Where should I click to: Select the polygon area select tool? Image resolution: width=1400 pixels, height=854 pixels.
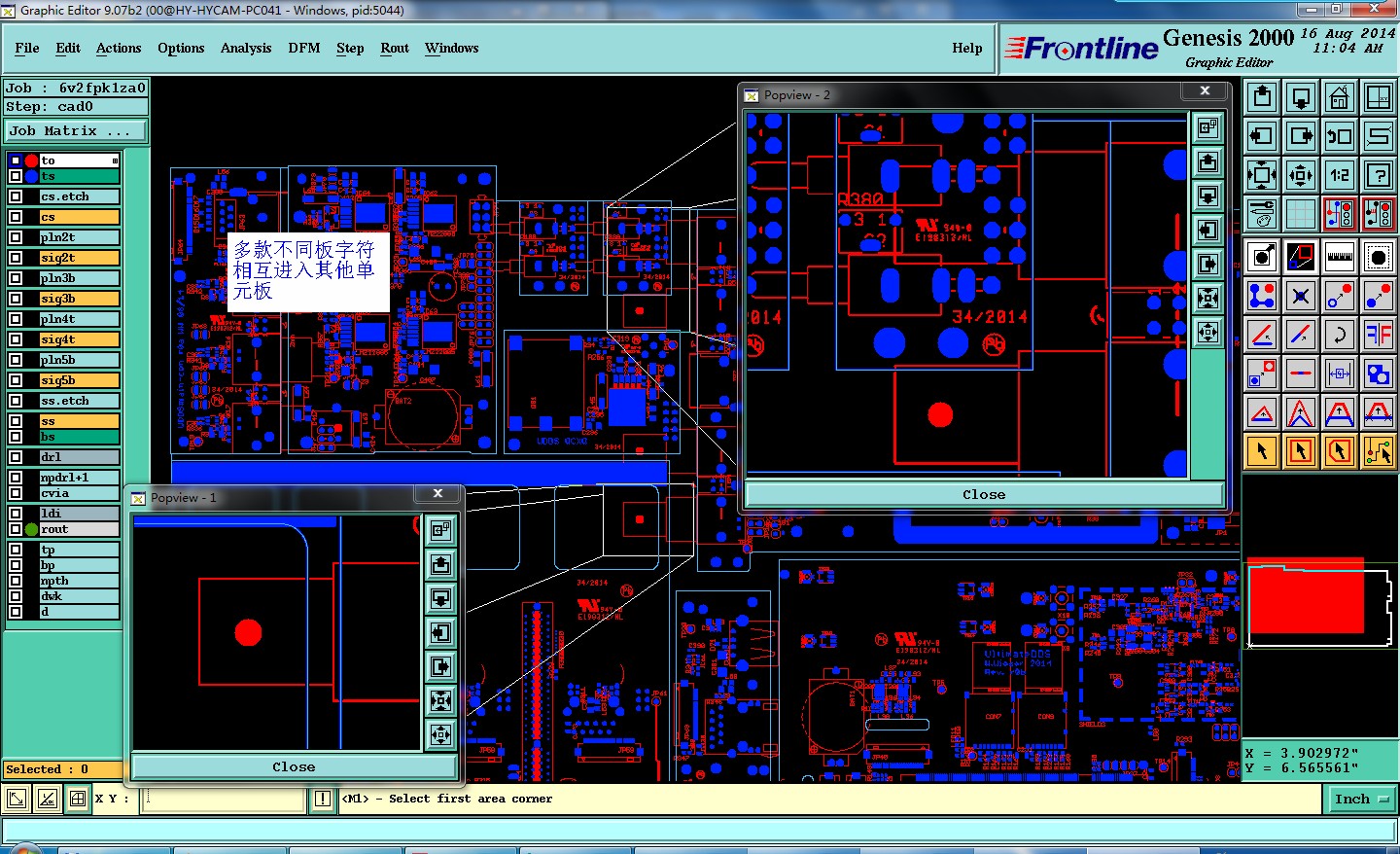coord(1340,450)
